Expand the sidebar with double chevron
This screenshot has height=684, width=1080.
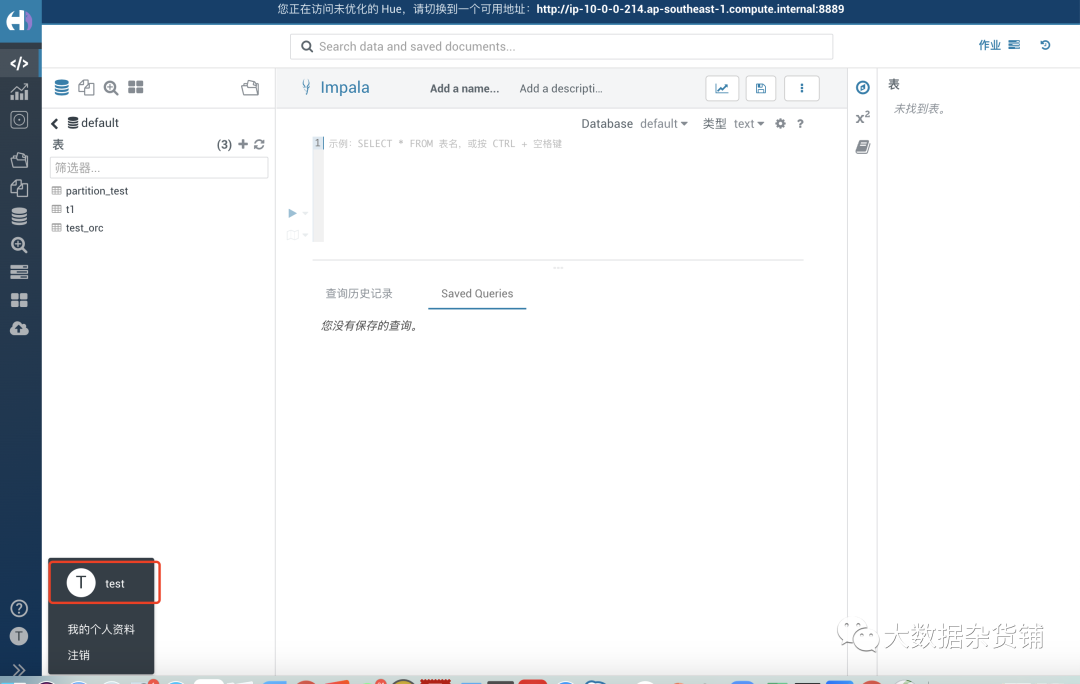click(x=19, y=670)
